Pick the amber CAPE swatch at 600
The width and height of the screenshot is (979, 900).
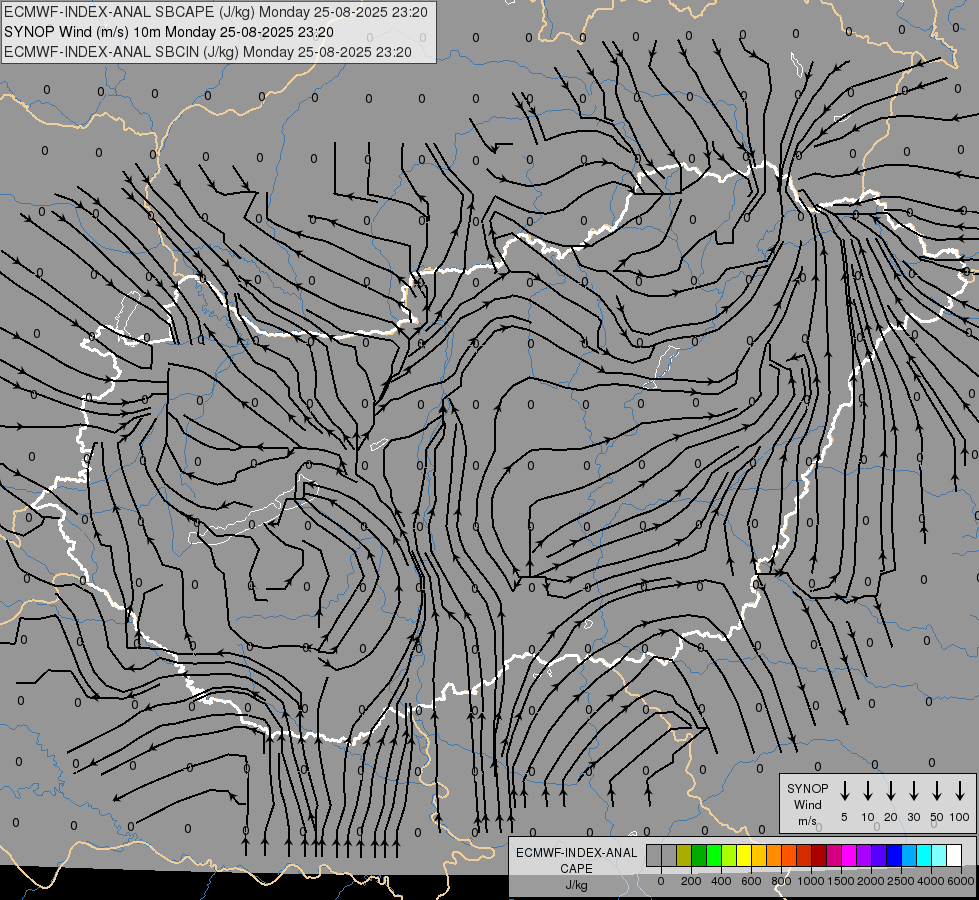(x=759, y=855)
